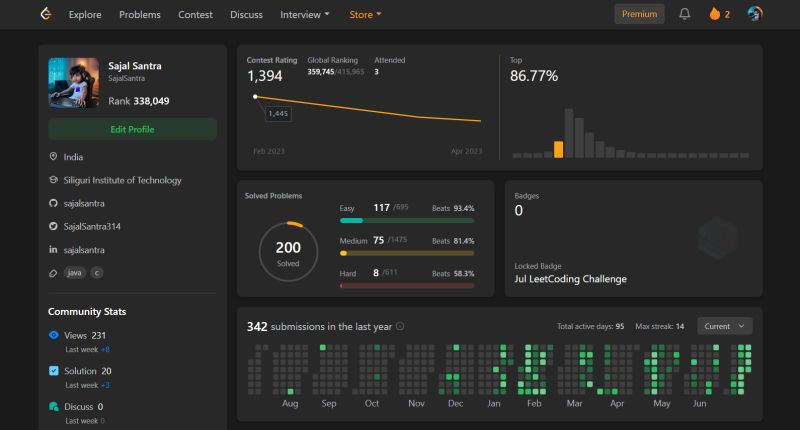Click the Edit Profile button

pyautogui.click(x=133, y=130)
